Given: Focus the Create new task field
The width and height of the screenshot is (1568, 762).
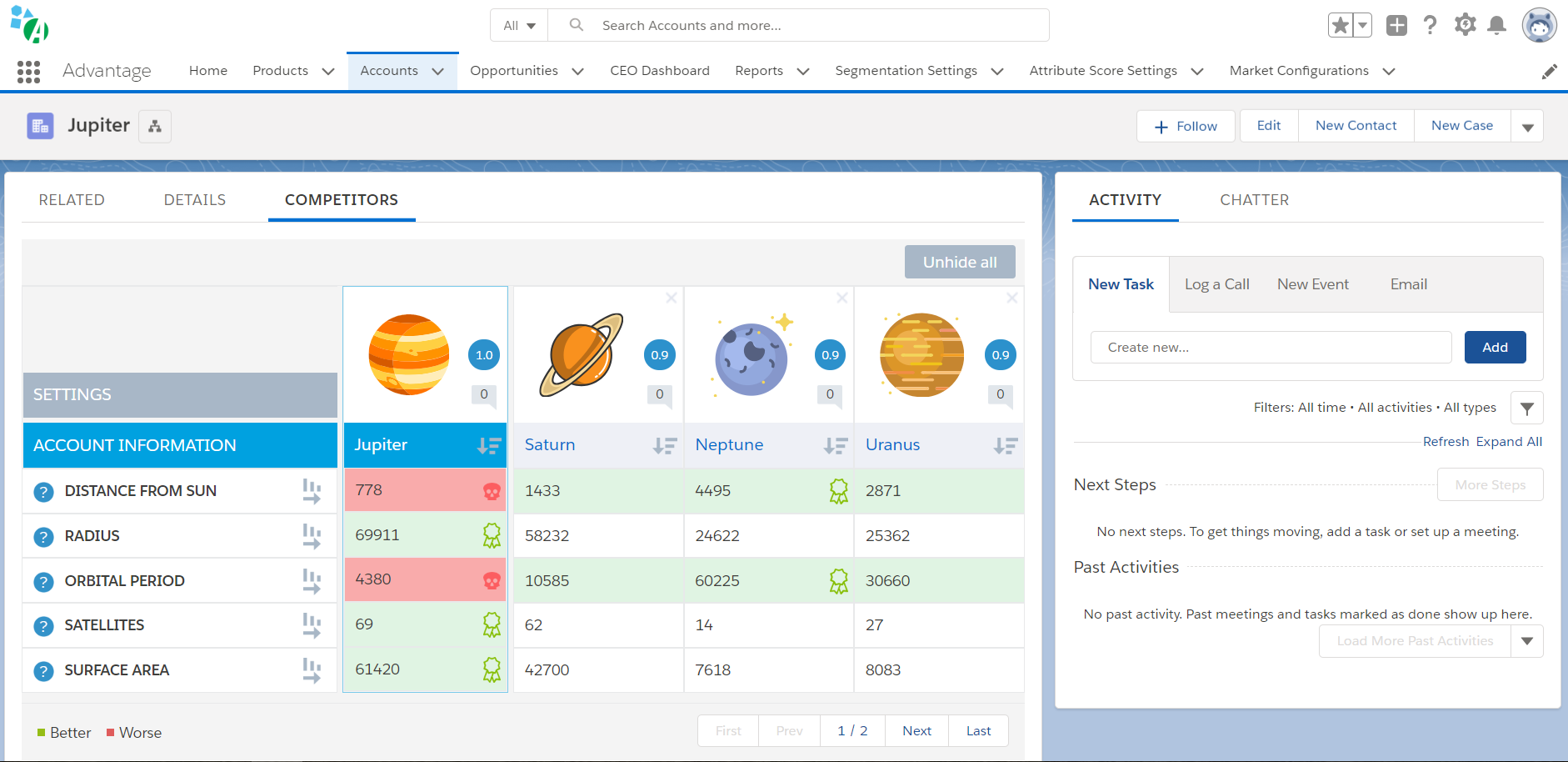Looking at the screenshot, I should click(1271, 348).
